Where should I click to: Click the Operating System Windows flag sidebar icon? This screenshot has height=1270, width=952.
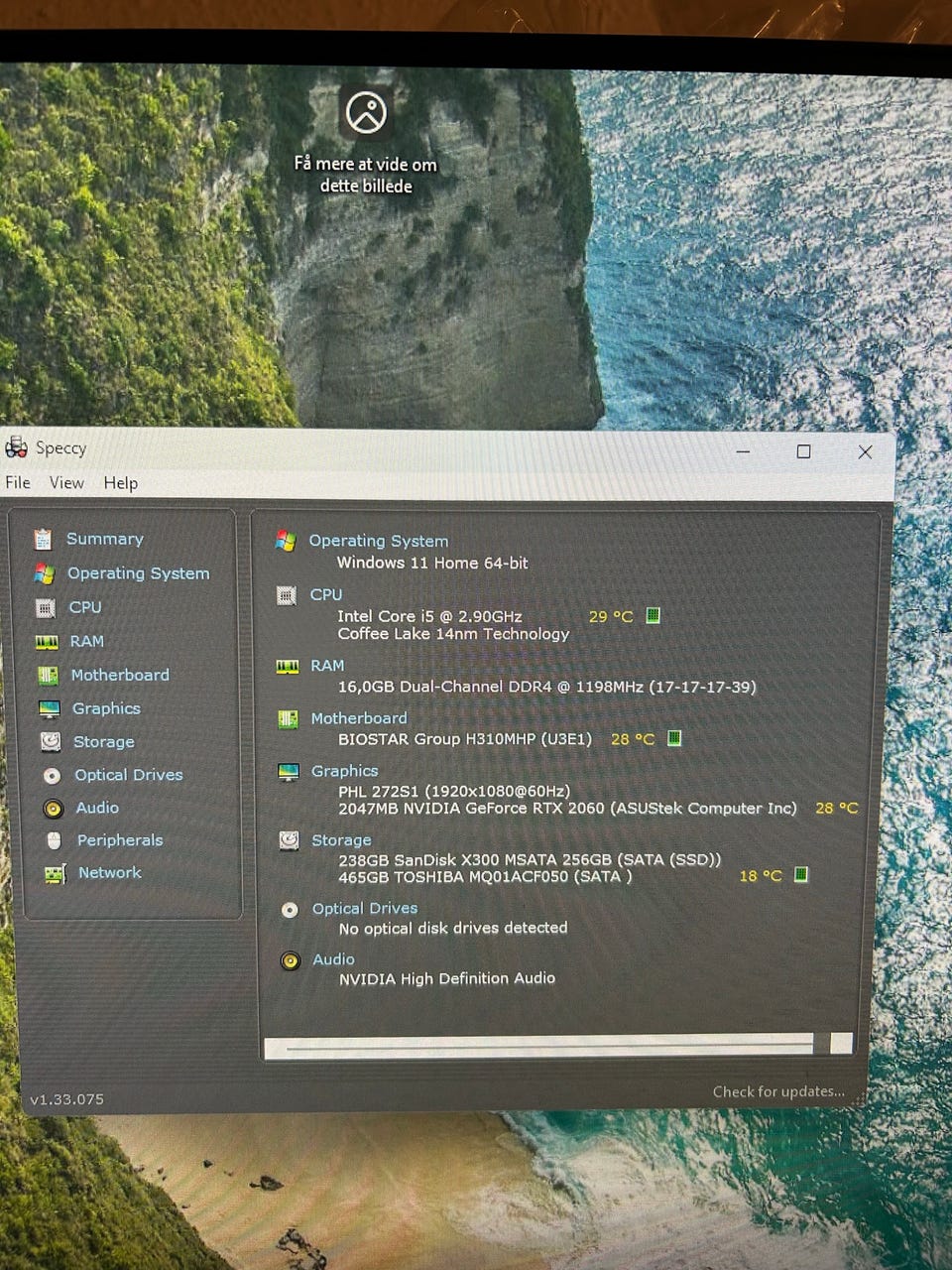coord(44,573)
